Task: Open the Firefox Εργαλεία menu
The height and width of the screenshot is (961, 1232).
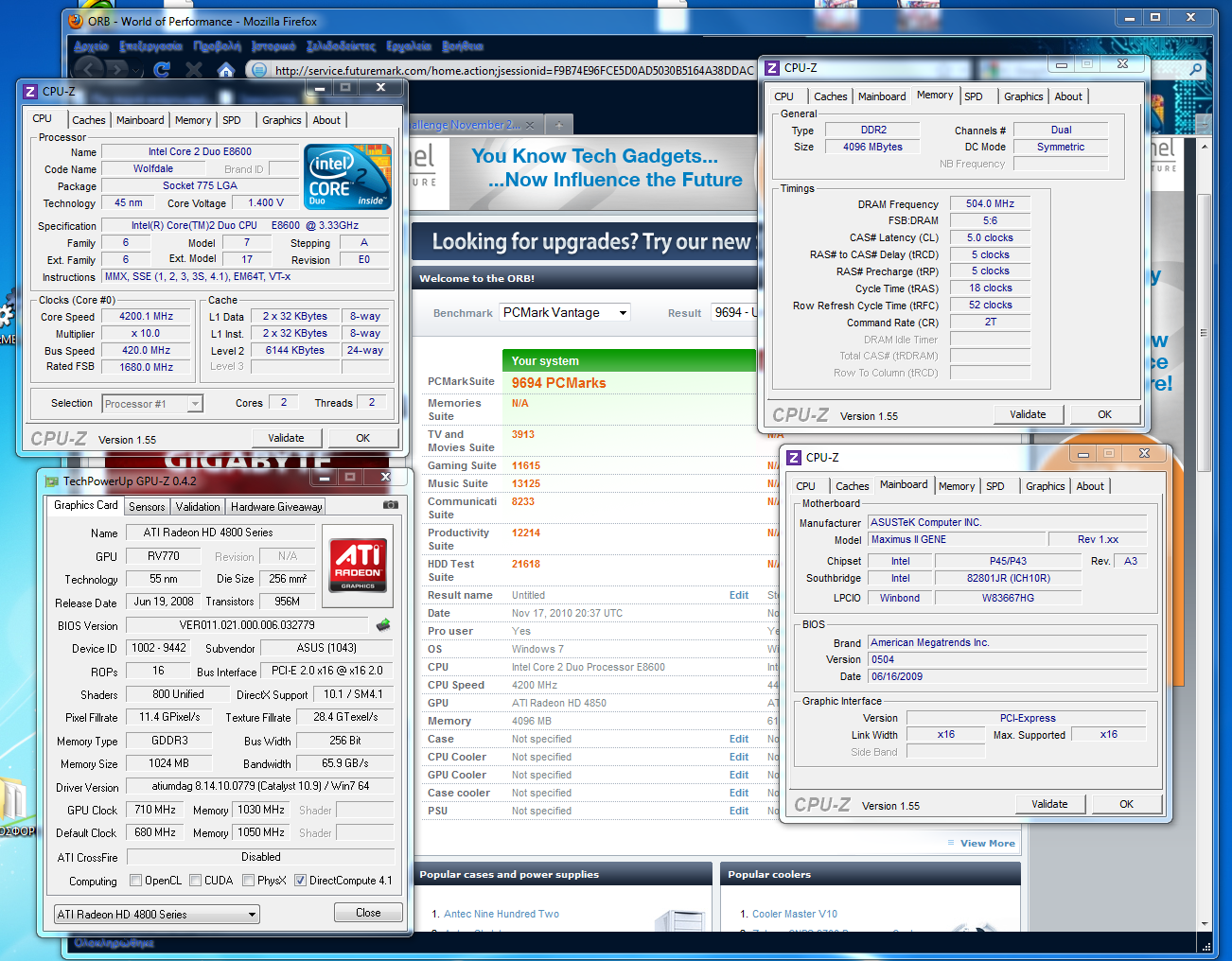Action: coord(409,45)
